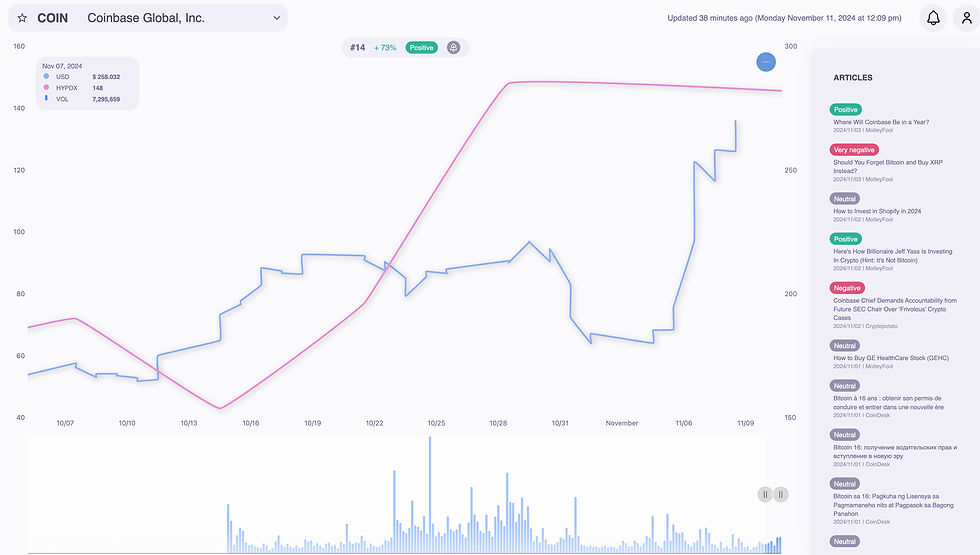The height and width of the screenshot is (555, 980).
Task: Click the 10/22 x-axis date label
Action: tap(374, 423)
